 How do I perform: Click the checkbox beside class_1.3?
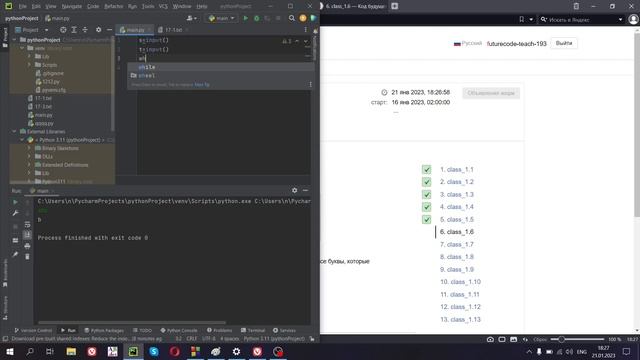(426, 195)
